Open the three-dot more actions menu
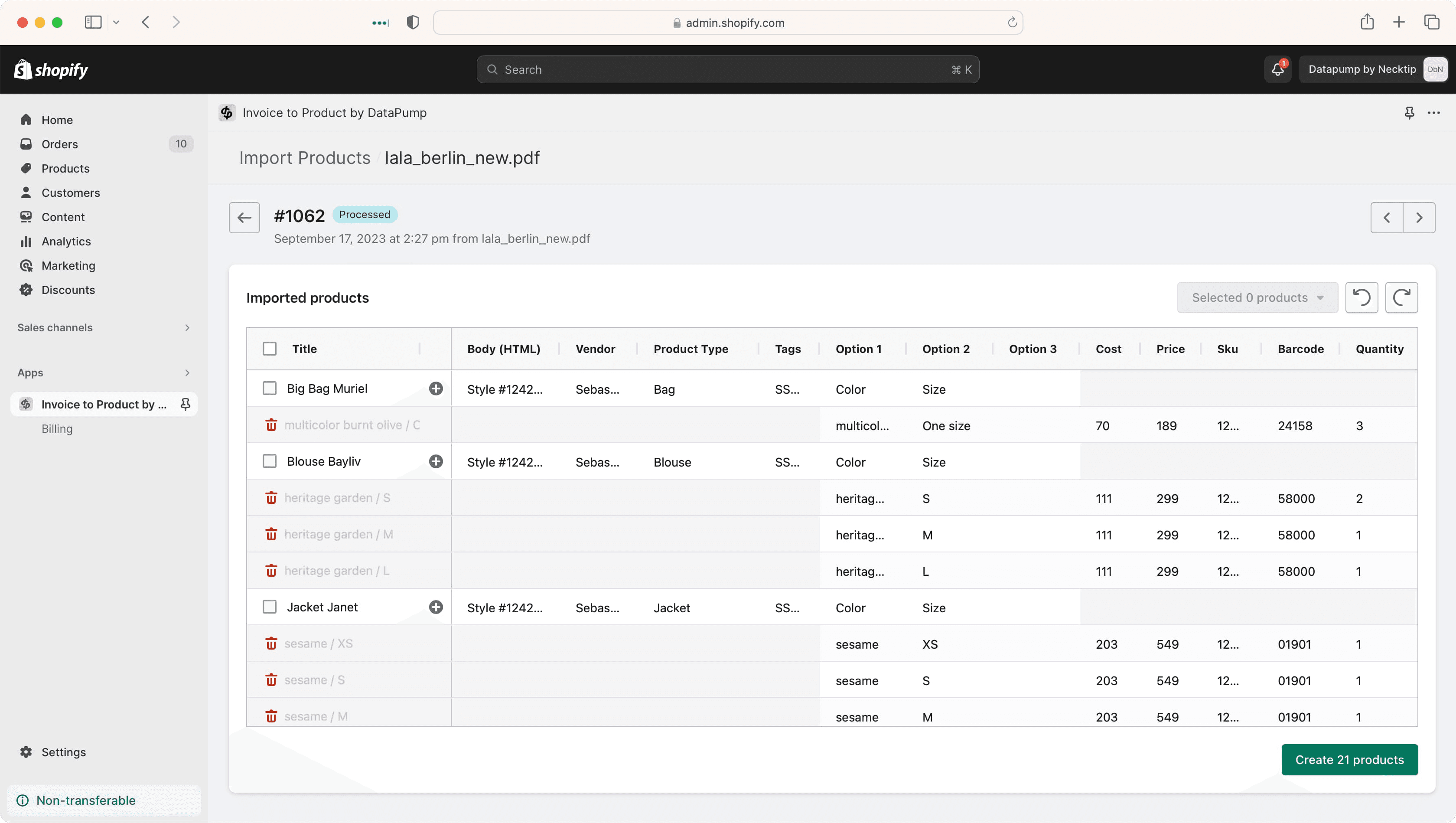Screen dimensions: 1456x823 click(1434, 113)
